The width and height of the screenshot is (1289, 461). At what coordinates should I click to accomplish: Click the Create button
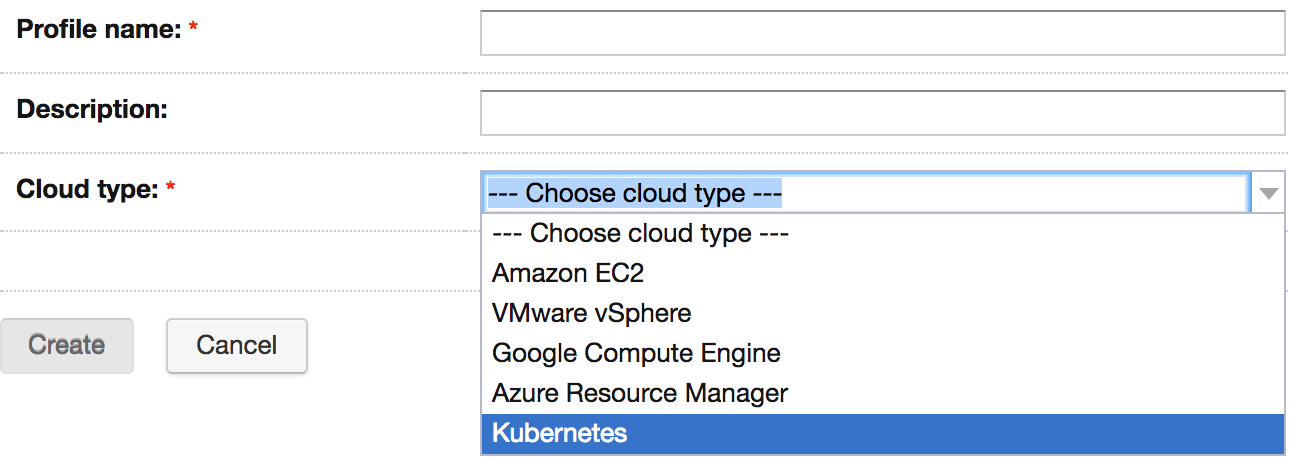pos(66,345)
